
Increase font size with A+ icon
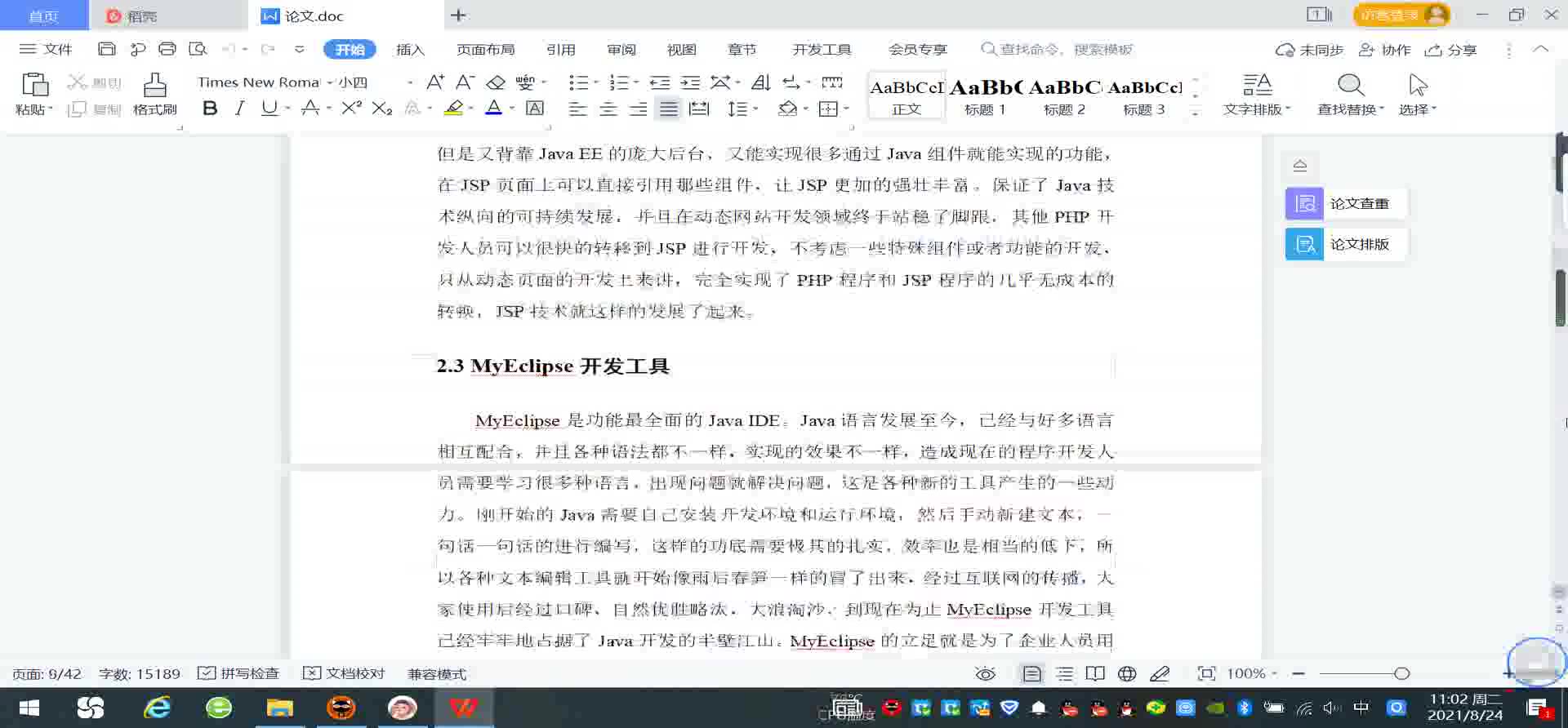[435, 82]
